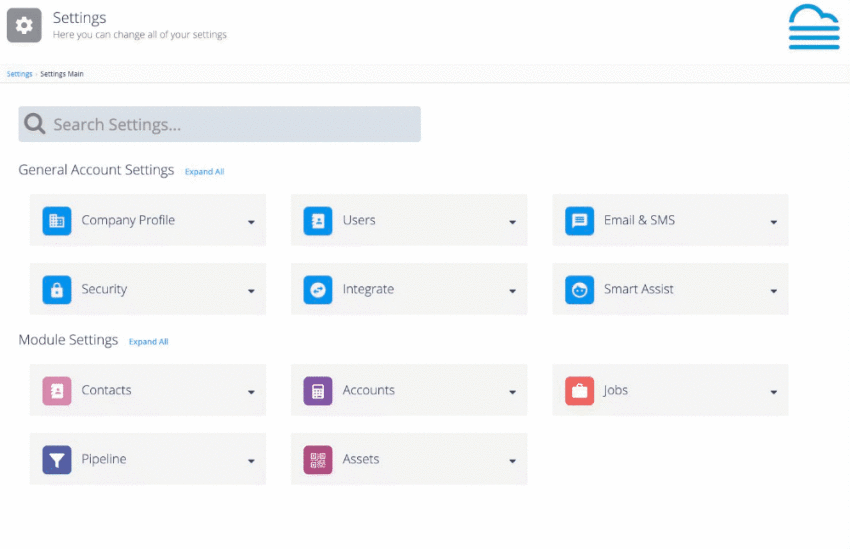Image resolution: width=850 pixels, height=549 pixels.
Task: Click the cloud logo at top right
Action: (x=814, y=27)
